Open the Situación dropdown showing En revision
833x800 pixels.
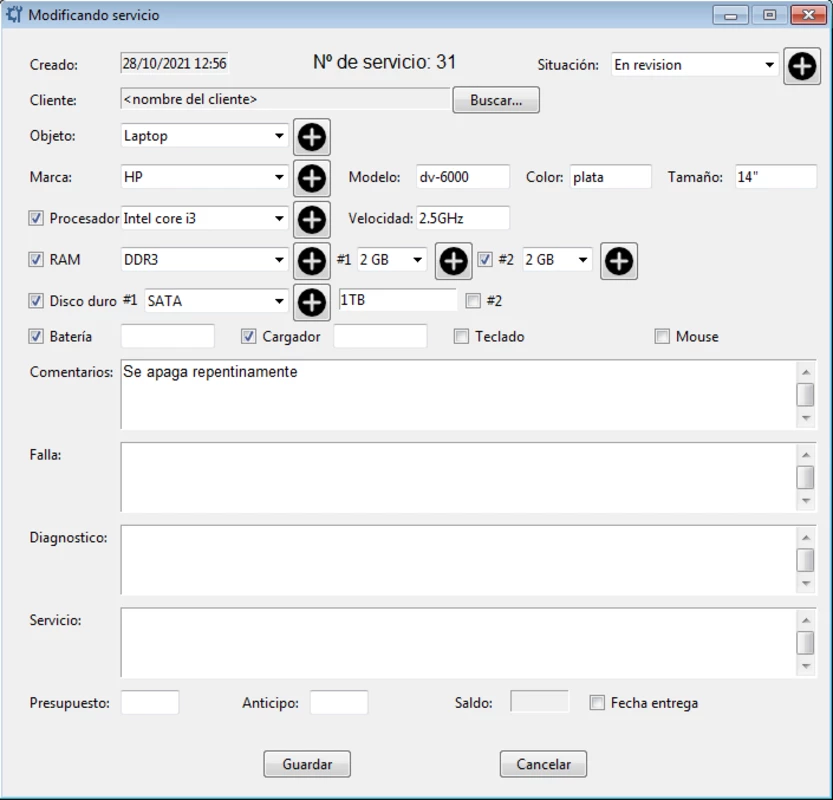click(x=695, y=65)
